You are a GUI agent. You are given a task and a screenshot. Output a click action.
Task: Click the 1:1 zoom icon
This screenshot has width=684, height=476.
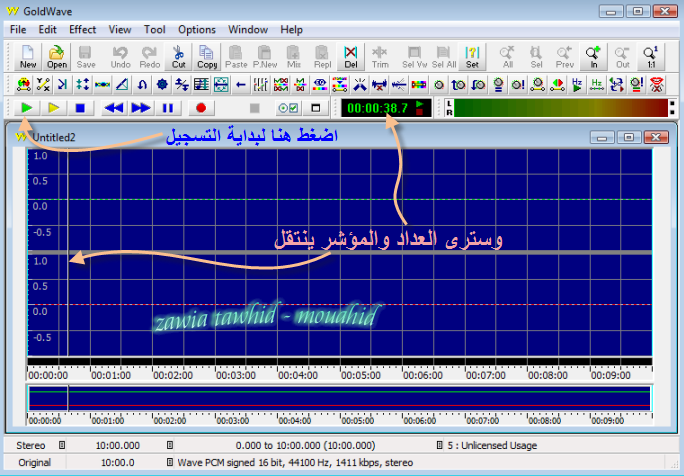coord(651,56)
